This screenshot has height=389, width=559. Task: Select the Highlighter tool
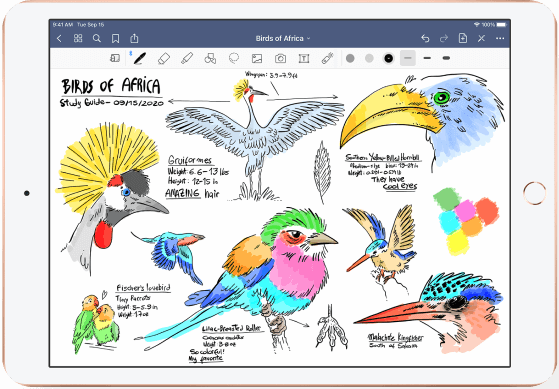pyautogui.click(x=187, y=58)
